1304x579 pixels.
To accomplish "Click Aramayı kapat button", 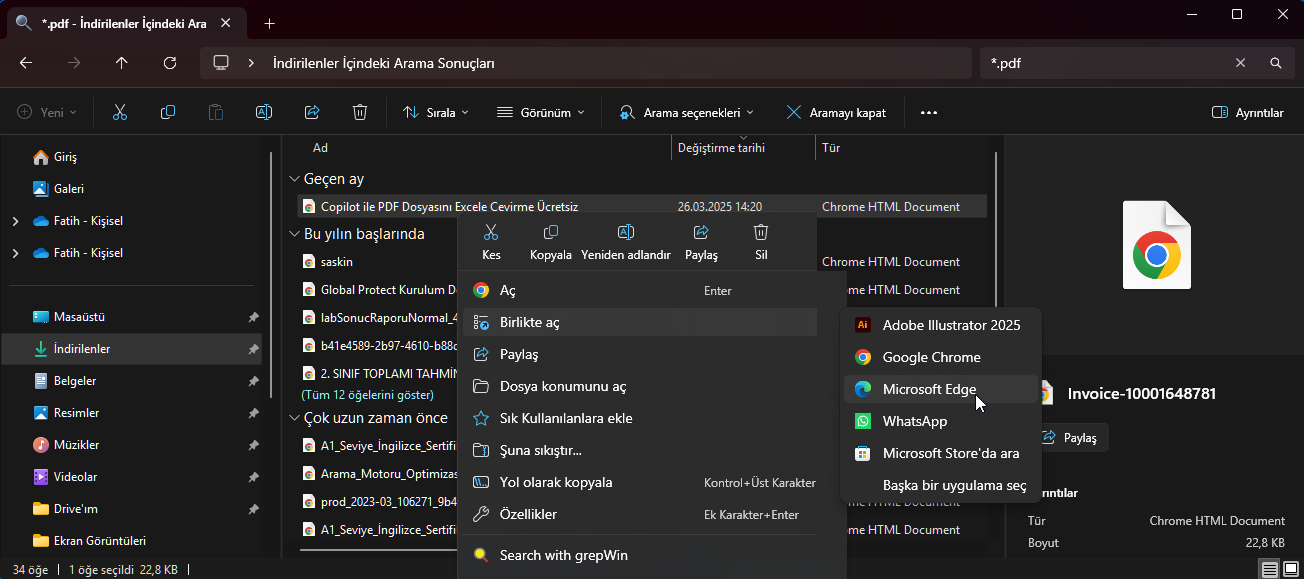I will [x=836, y=113].
